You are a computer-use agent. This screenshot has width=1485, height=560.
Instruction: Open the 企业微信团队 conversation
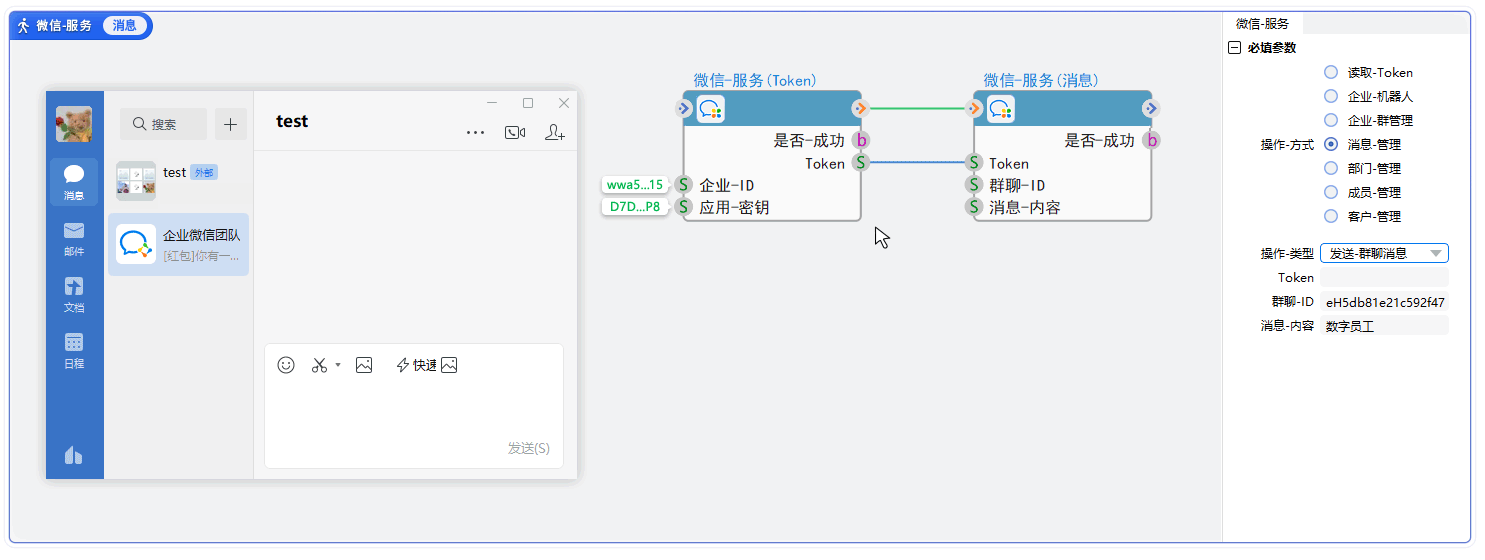point(179,245)
